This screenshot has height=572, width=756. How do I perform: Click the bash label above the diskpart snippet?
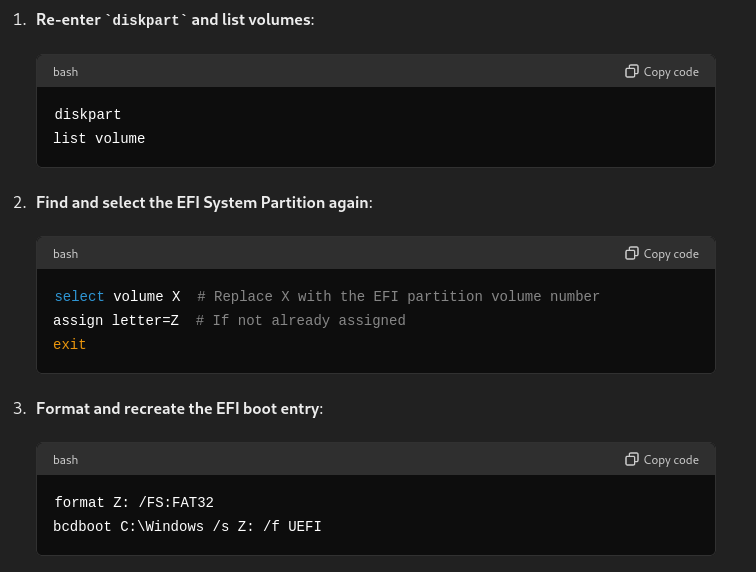click(65, 72)
